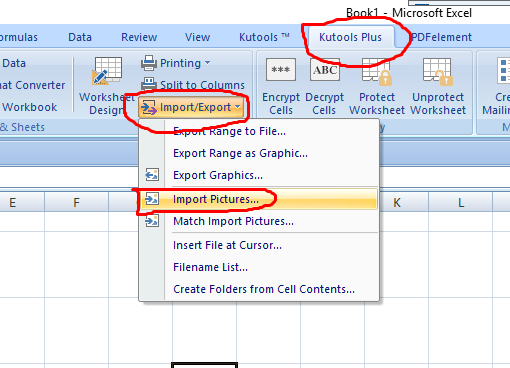510x368 pixels.
Task: Click the Unprotect Worksheet label
Action: (x=438, y=104)
